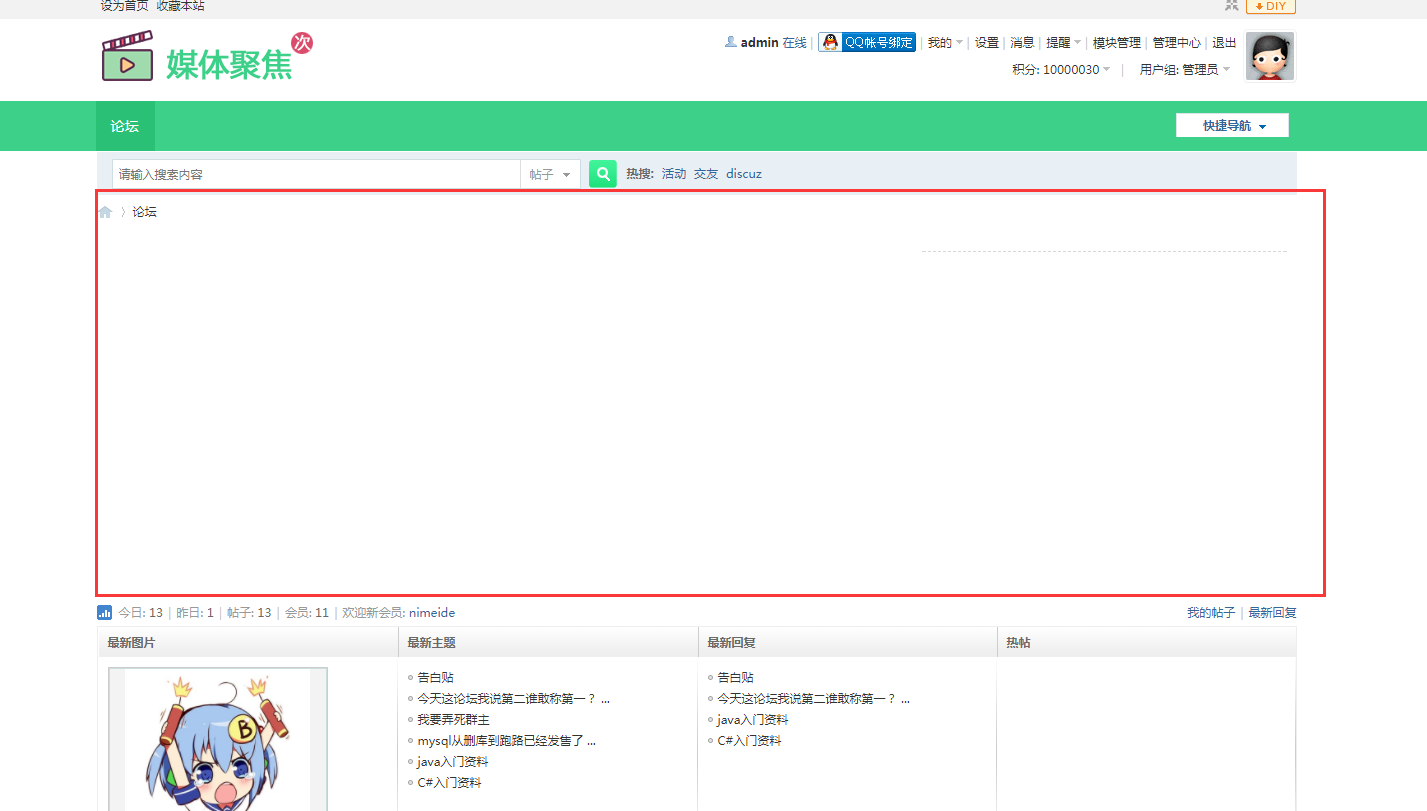Expand the 提醒 notifications dropdown

tap(1063, 43)
